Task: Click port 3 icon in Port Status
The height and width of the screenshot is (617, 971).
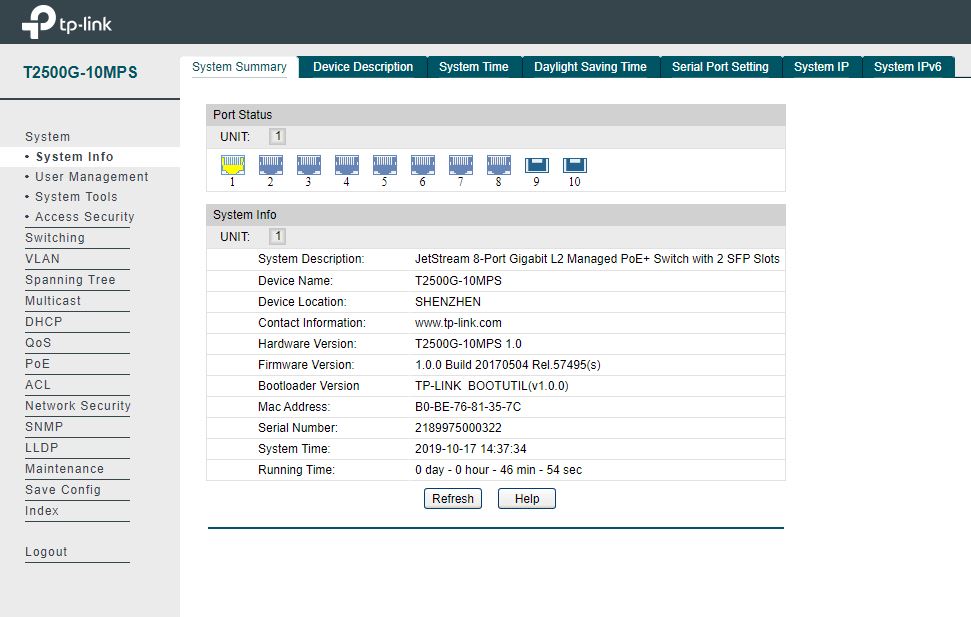Action: pyautogui.click(x=308, y=165)
